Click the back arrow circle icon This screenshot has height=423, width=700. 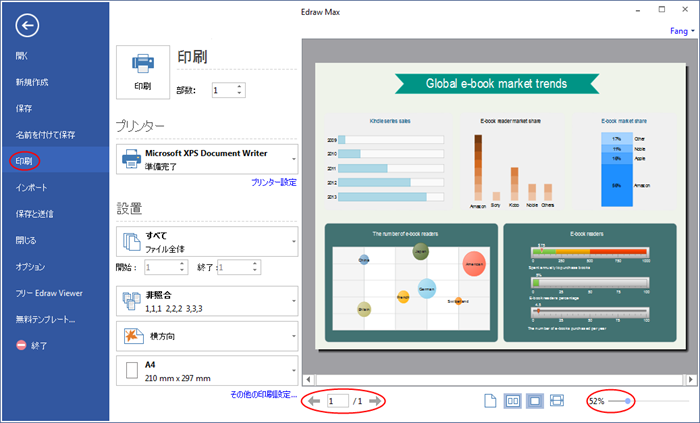click(x=27, y=25)
